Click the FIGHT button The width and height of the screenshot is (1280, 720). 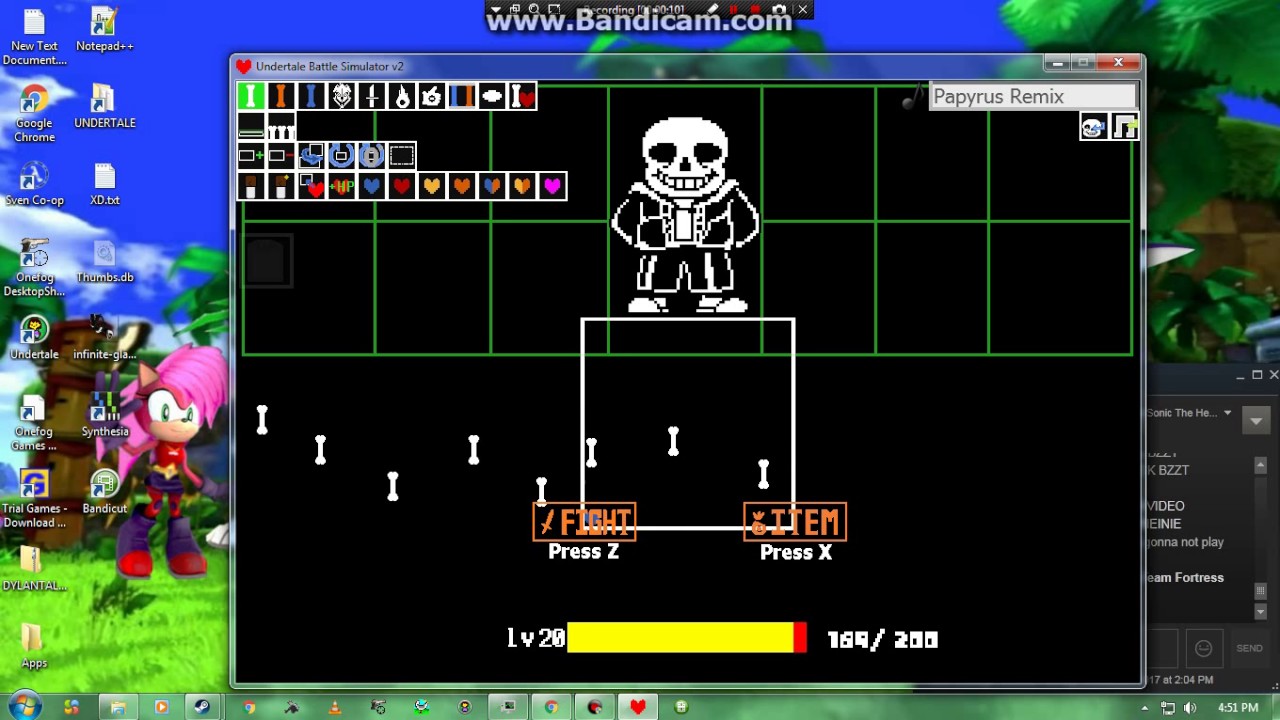pos(584,522)
